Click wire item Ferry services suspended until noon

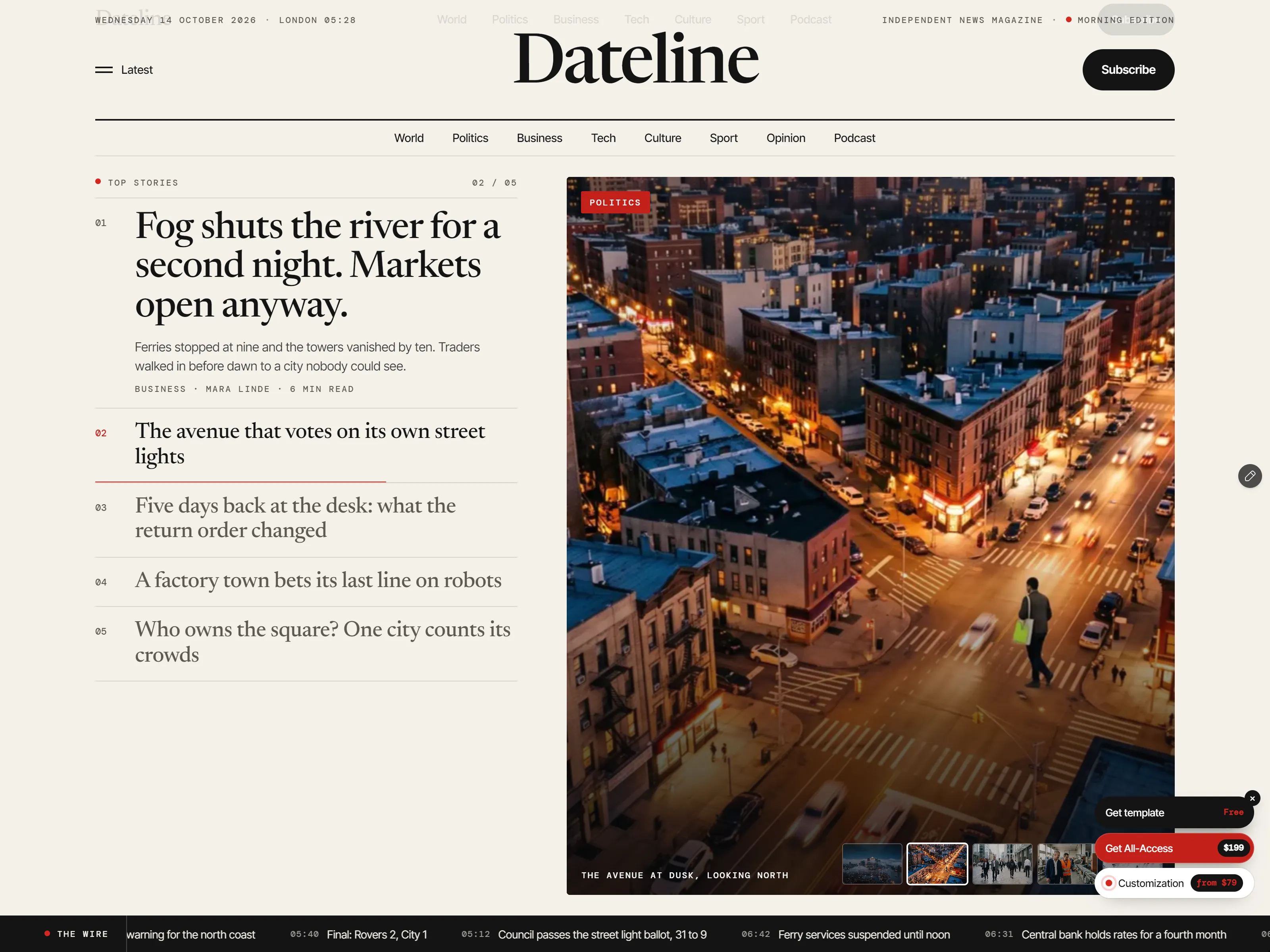845,934
